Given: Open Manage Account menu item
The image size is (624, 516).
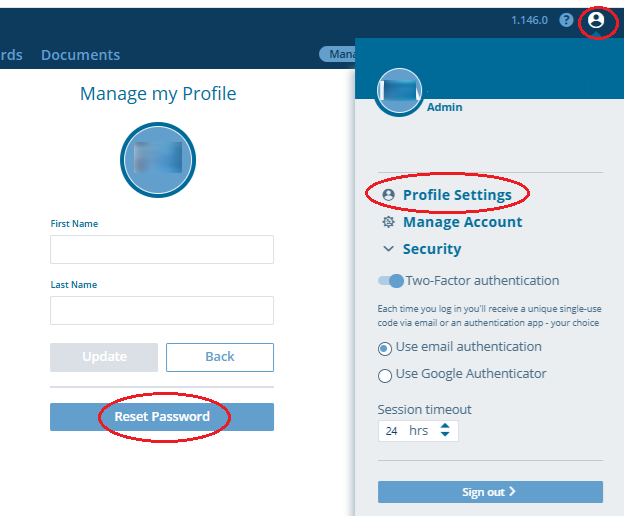Looking at the screenshot, I should pos(462,222).
